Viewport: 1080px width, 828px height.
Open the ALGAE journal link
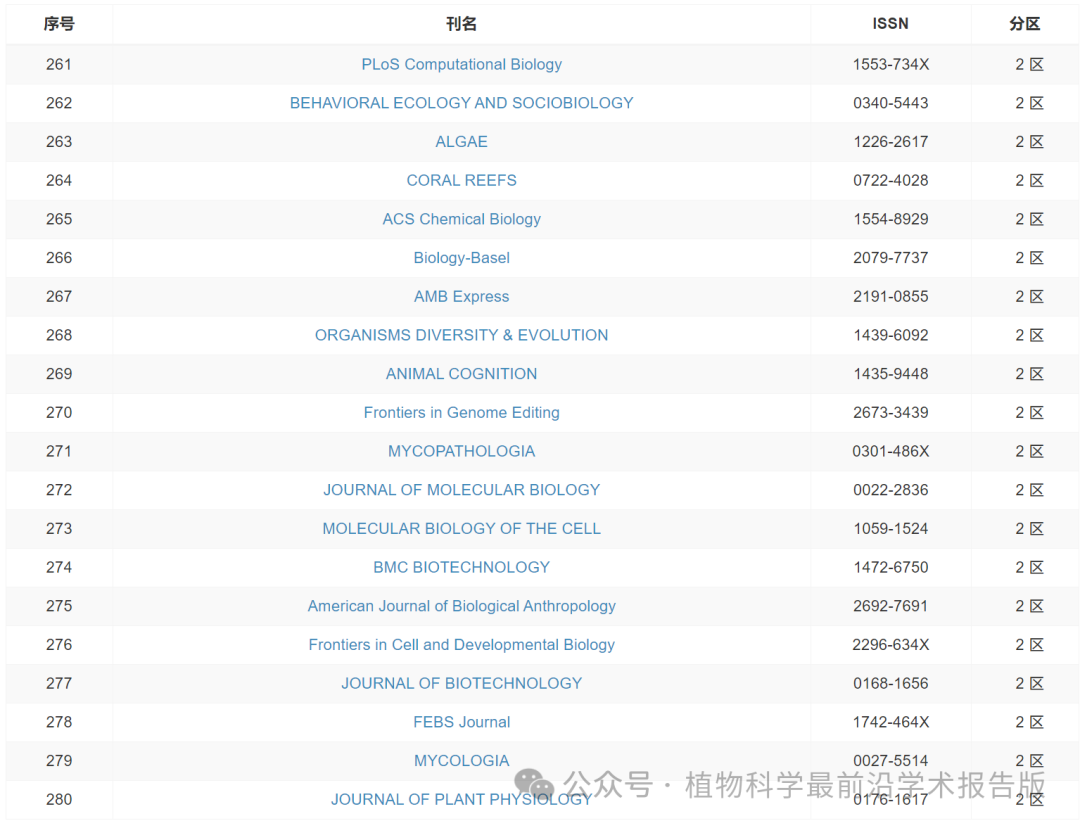[x=461, y=142]
